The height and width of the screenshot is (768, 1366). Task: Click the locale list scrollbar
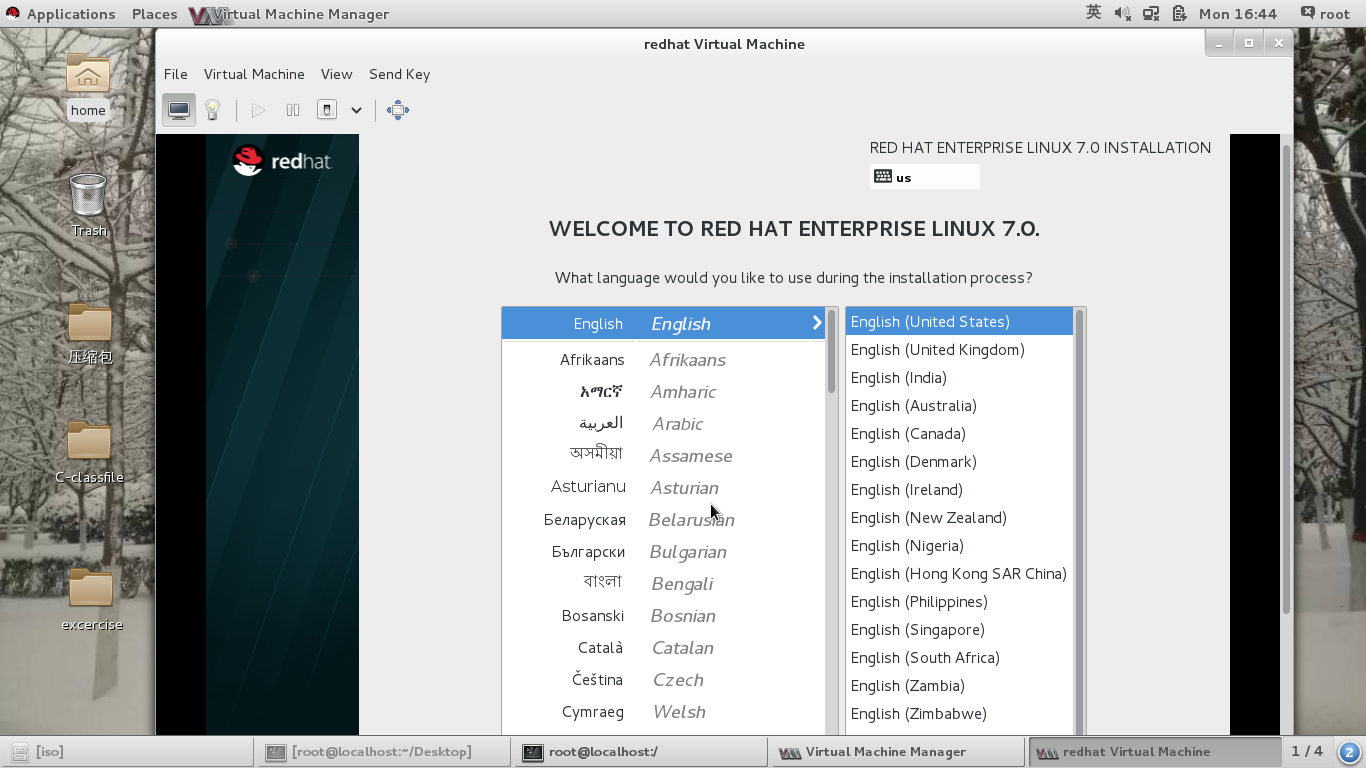point(1079,520)
